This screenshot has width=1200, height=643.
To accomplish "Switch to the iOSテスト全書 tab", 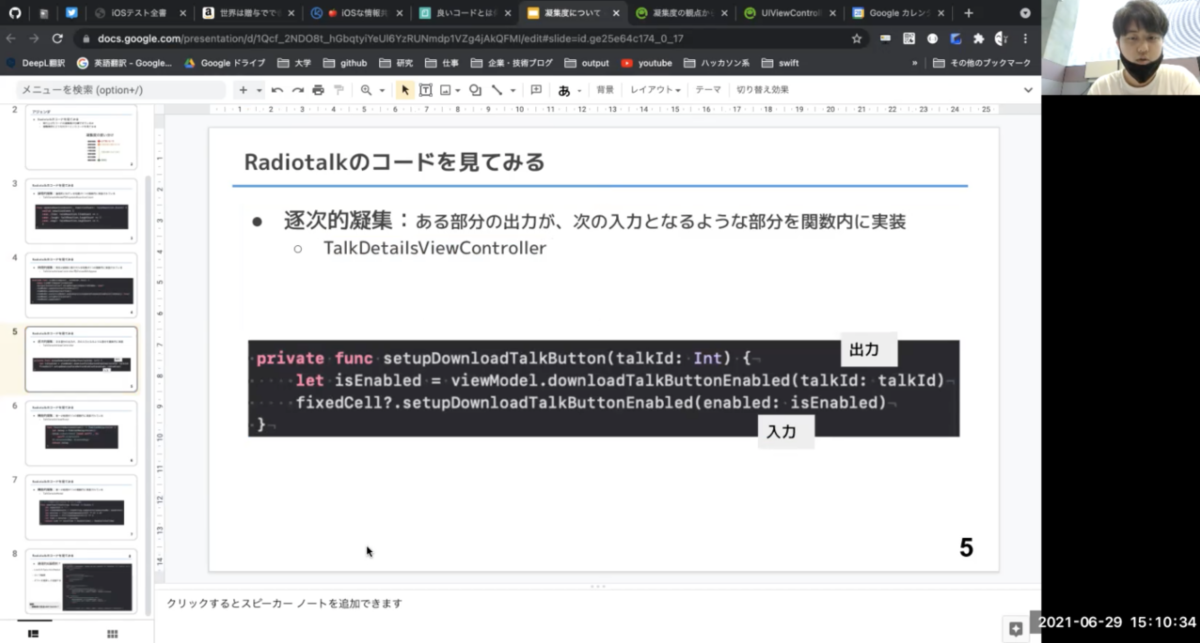I will click(x=138, y=13).
